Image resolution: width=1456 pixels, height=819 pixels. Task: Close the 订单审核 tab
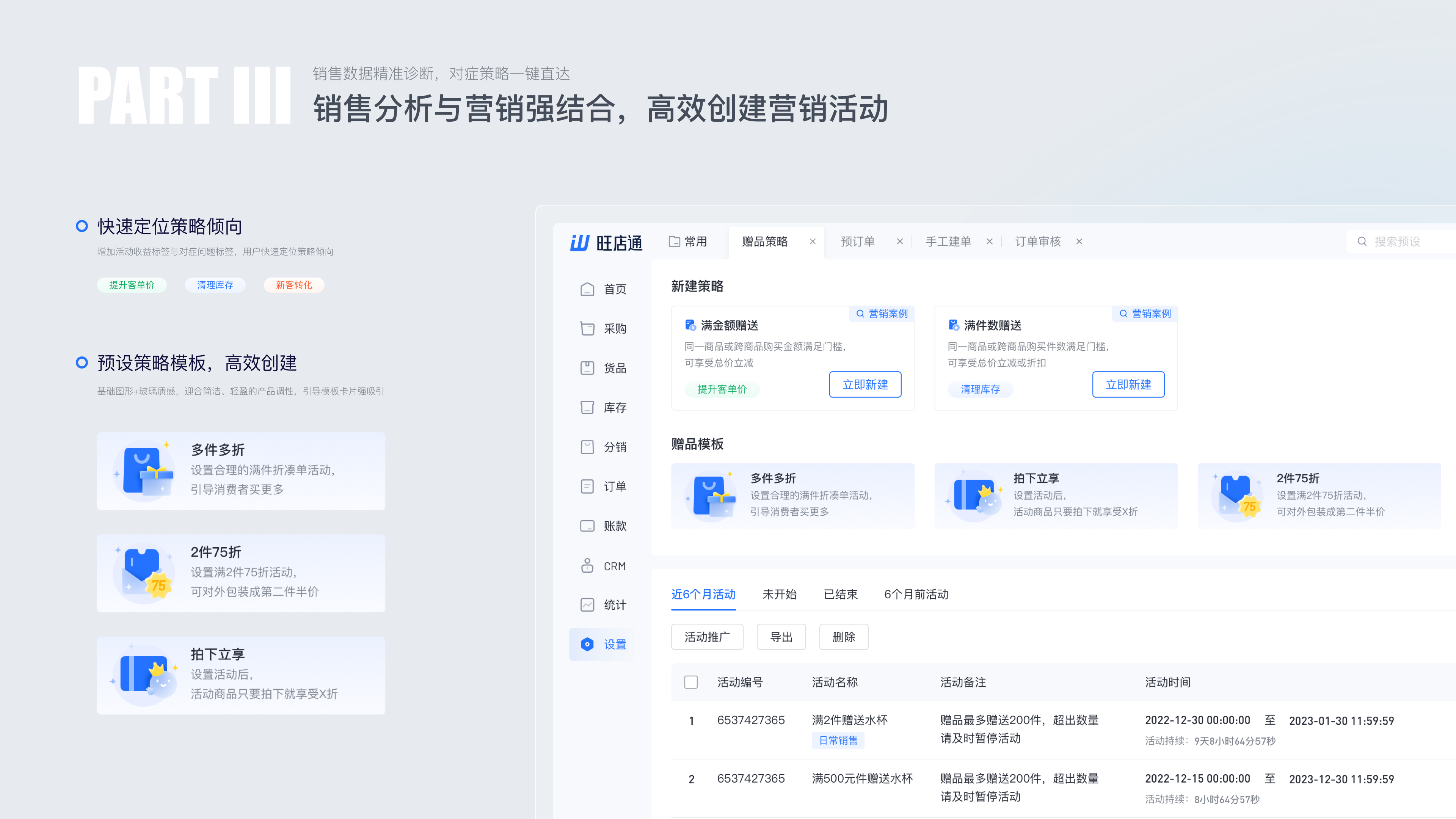pos(1079,242)
